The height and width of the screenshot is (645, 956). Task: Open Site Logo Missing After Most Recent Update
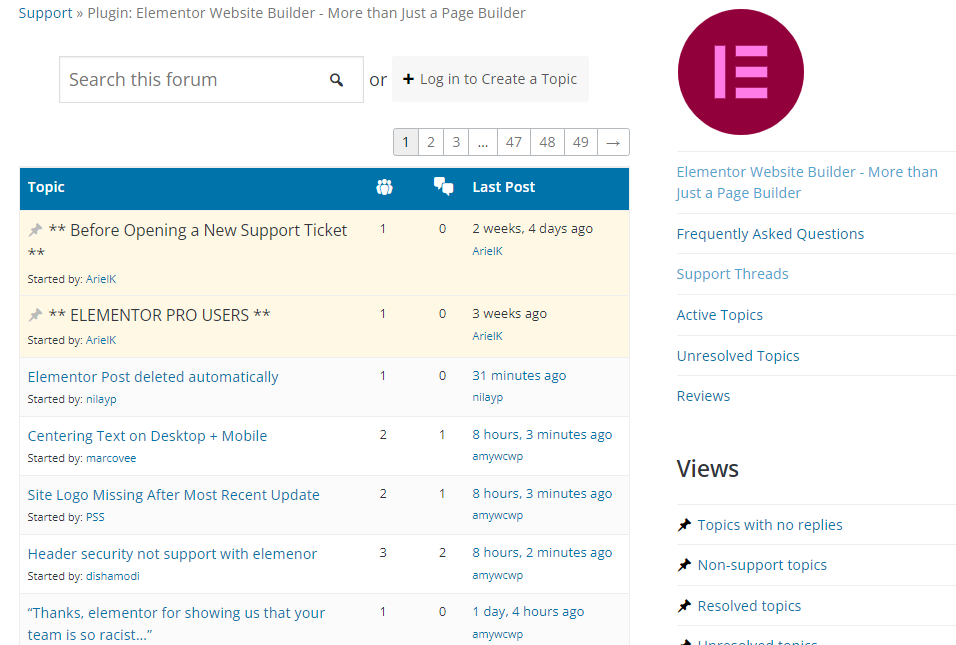(x=174, y=495)
